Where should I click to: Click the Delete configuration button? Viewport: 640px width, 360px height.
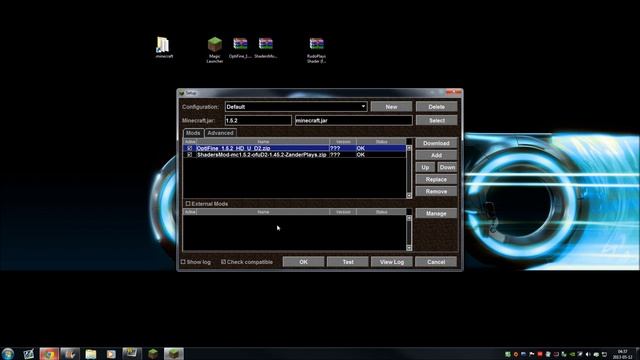[x=436, y=107]
